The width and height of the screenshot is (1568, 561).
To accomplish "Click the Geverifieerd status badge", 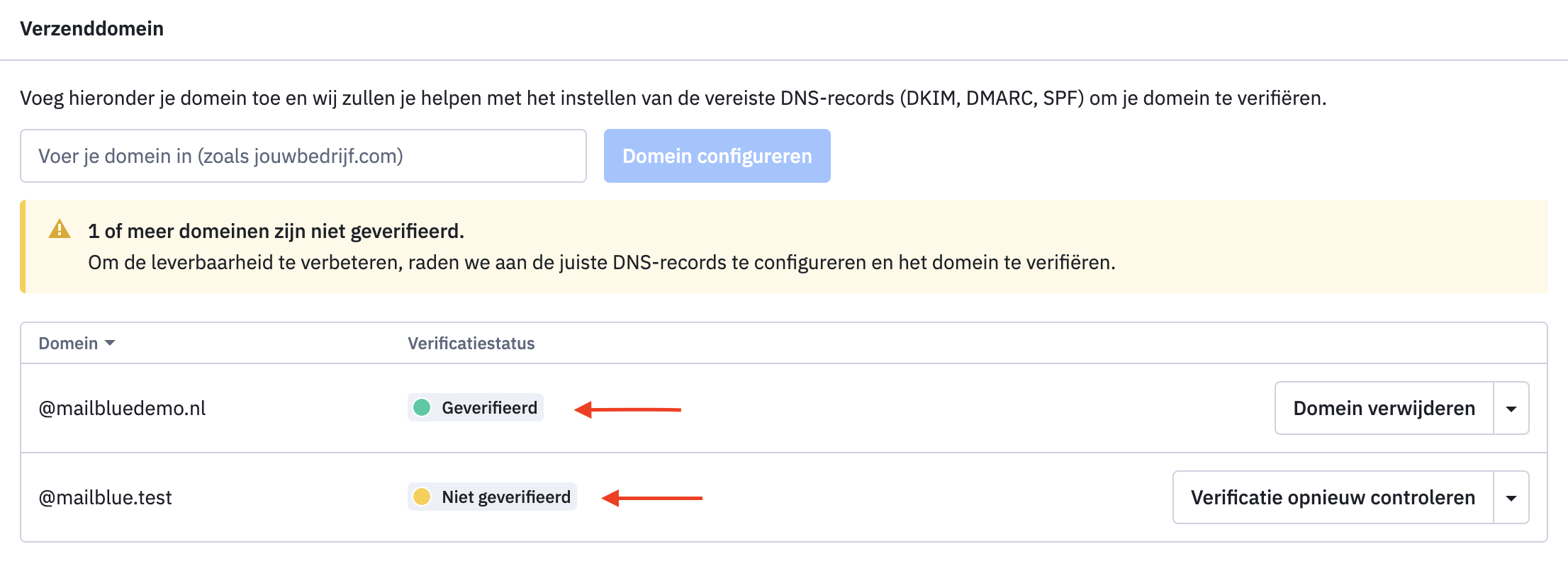I will pos(476,407).
